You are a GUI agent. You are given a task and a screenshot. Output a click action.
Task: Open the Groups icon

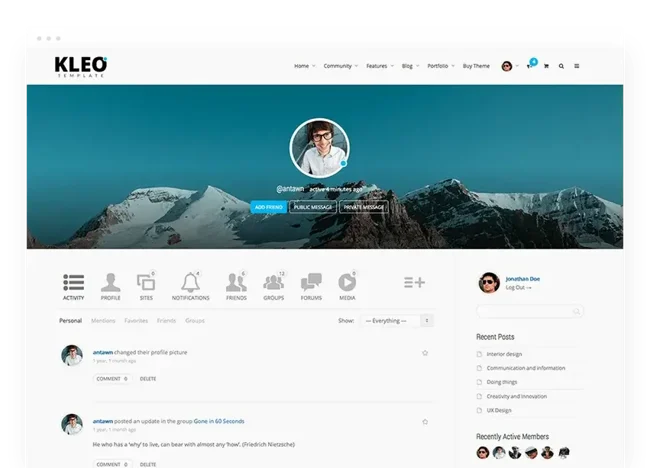coord(273,284)
